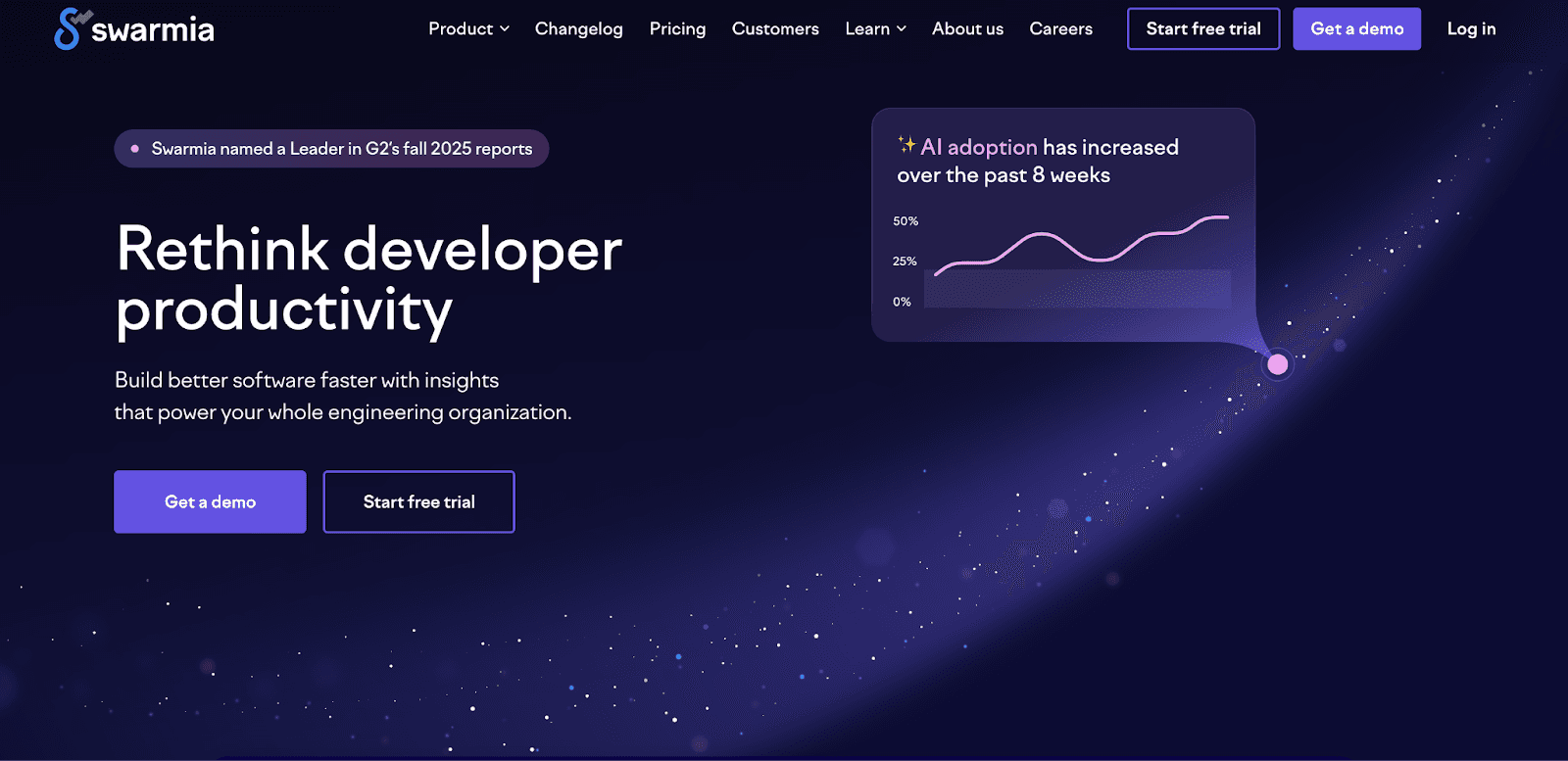Click the 25% chart axis label
This screenshot has height=761, width=1568.
coord(905,262)
